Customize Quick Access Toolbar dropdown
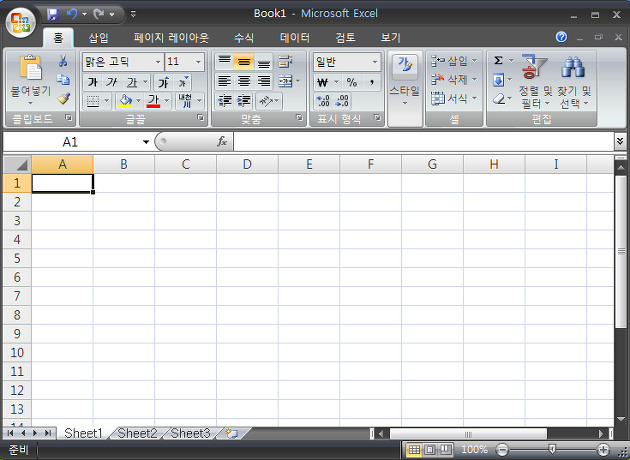630x460 pixels. (133, 14)
